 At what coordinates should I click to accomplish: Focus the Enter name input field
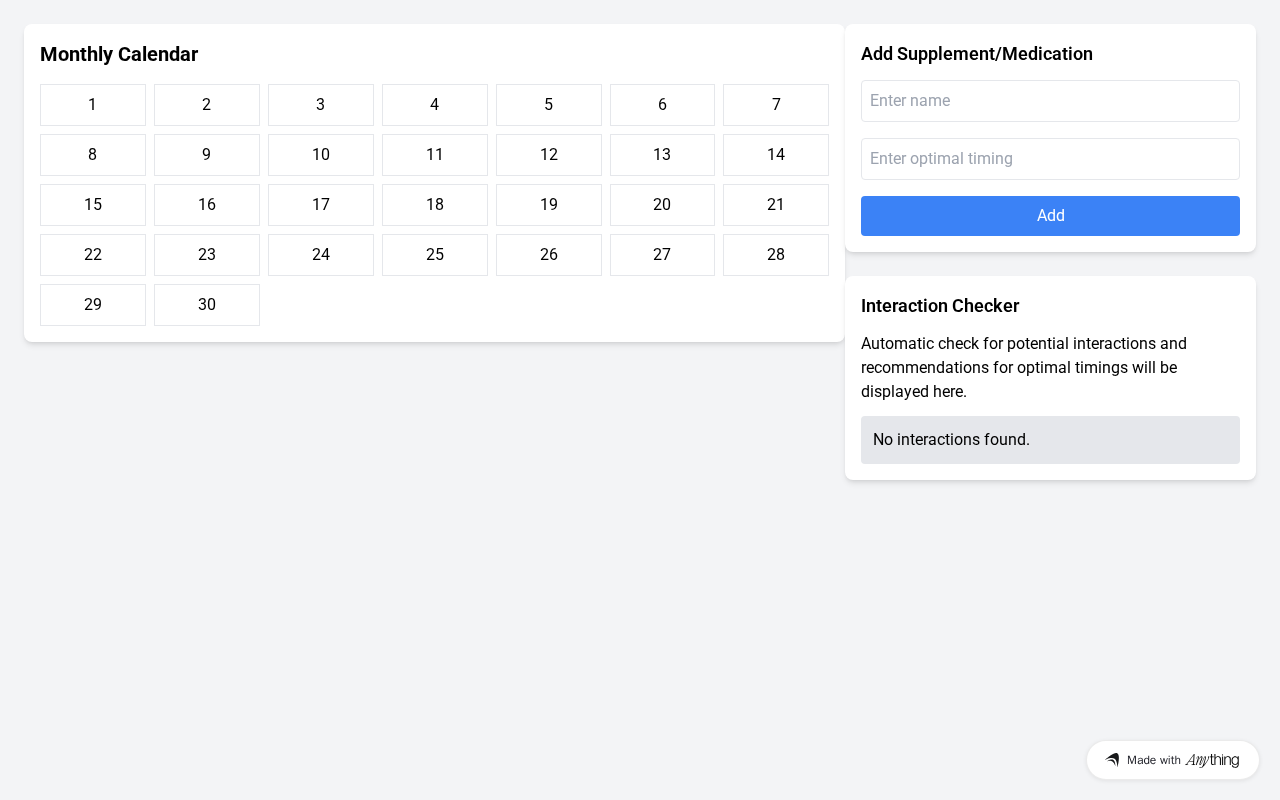1050,101
